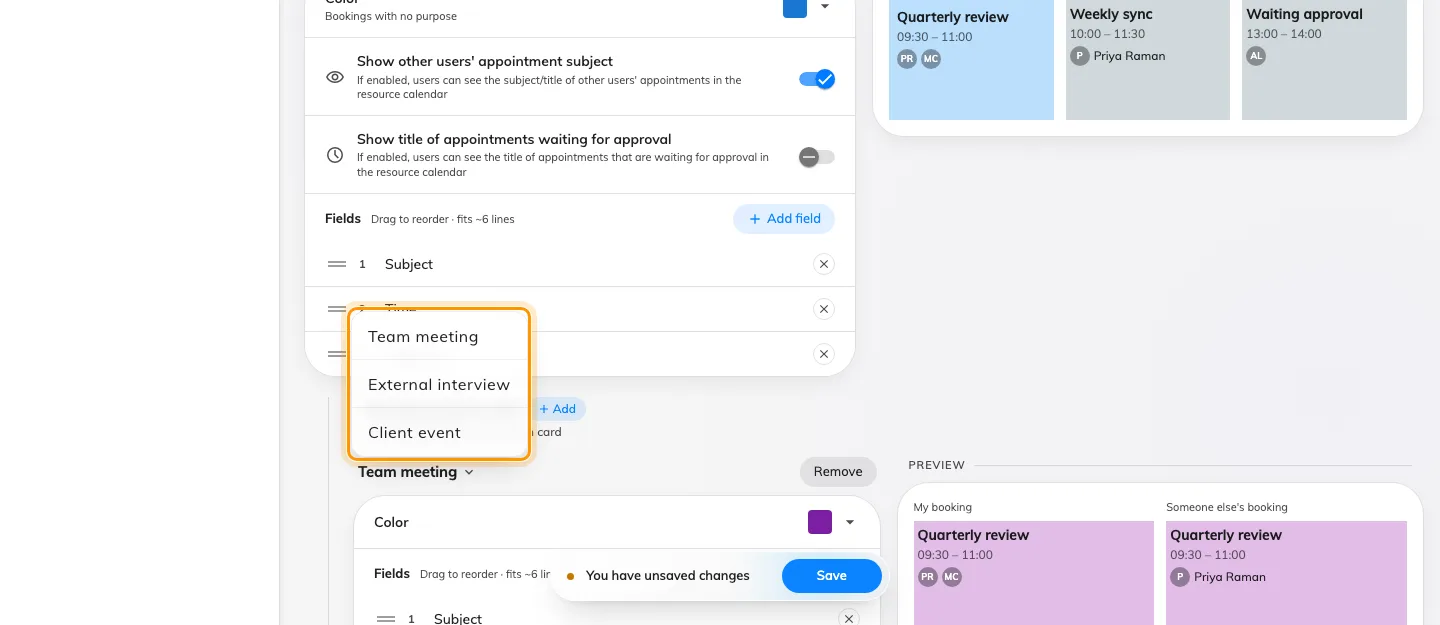Choose Client event from the menu
The width and height of the screenshot is (1440, 625).
point(439,432)
